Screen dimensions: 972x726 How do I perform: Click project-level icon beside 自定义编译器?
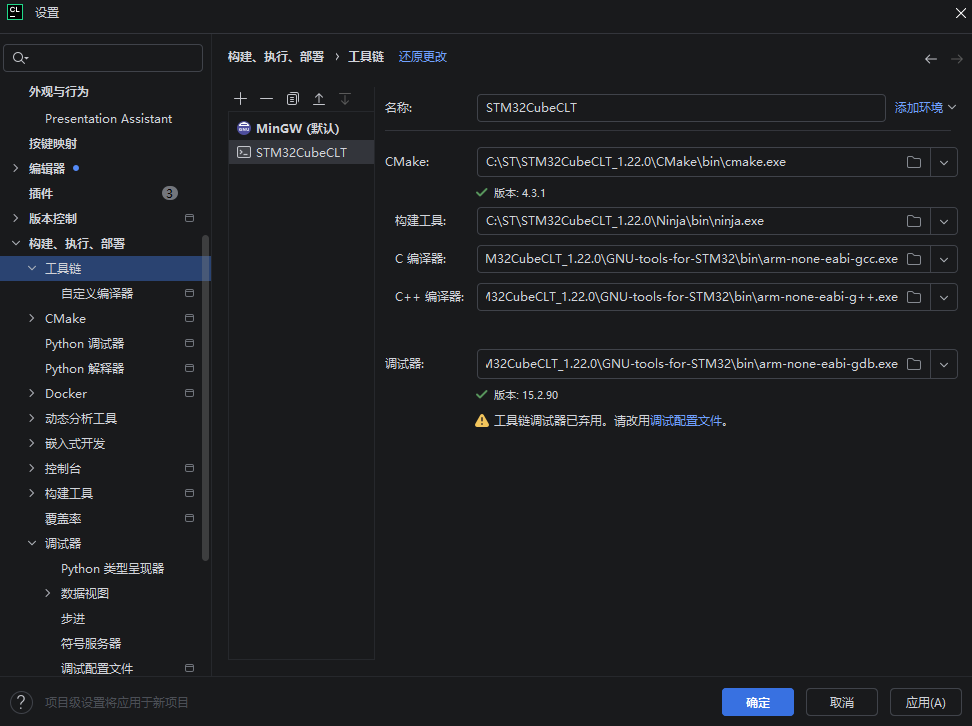190,293
